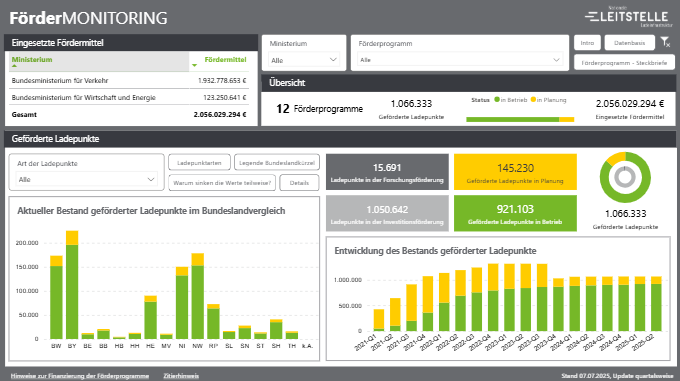Open the Art der Ladepunkte dropdown

tap(86, 179)
